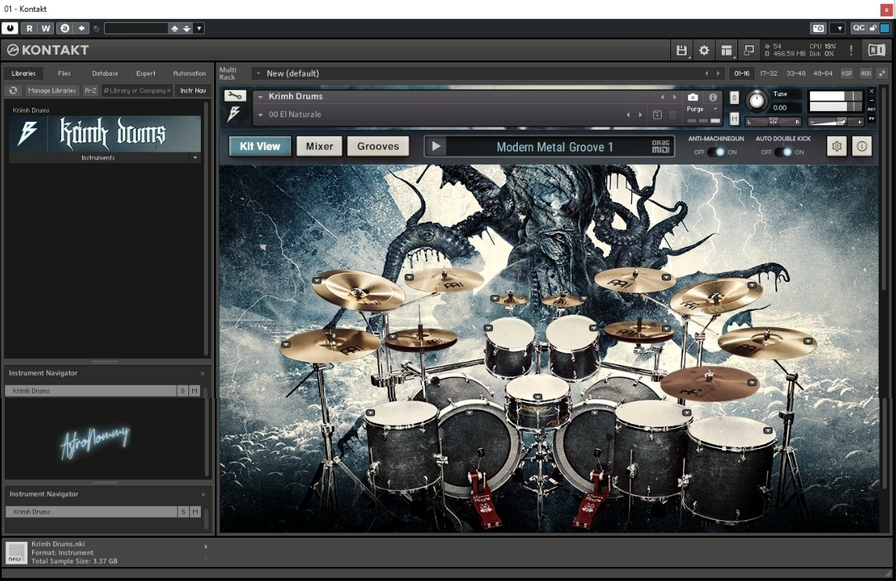Toggle the Auto Double Kick switch
This screenshot has width=896, height=581.
[783, 152]
